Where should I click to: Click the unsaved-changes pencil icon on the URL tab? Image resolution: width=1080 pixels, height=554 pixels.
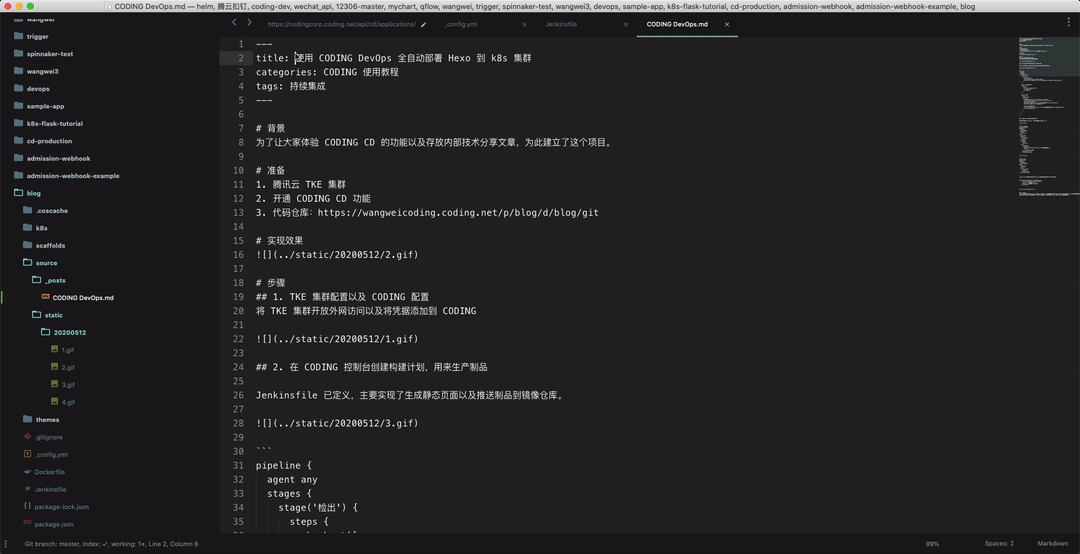[x=424, y=24]
